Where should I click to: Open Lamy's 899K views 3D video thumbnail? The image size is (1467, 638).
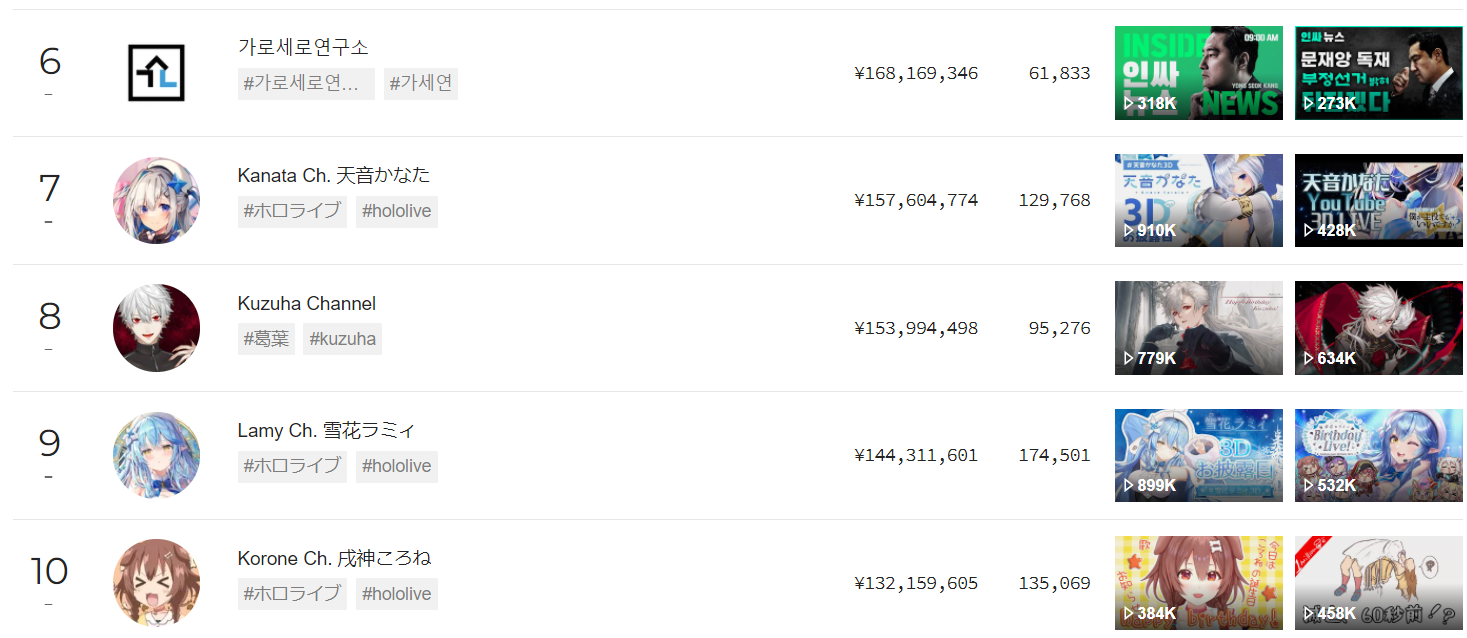click(x=1198, y=455)
